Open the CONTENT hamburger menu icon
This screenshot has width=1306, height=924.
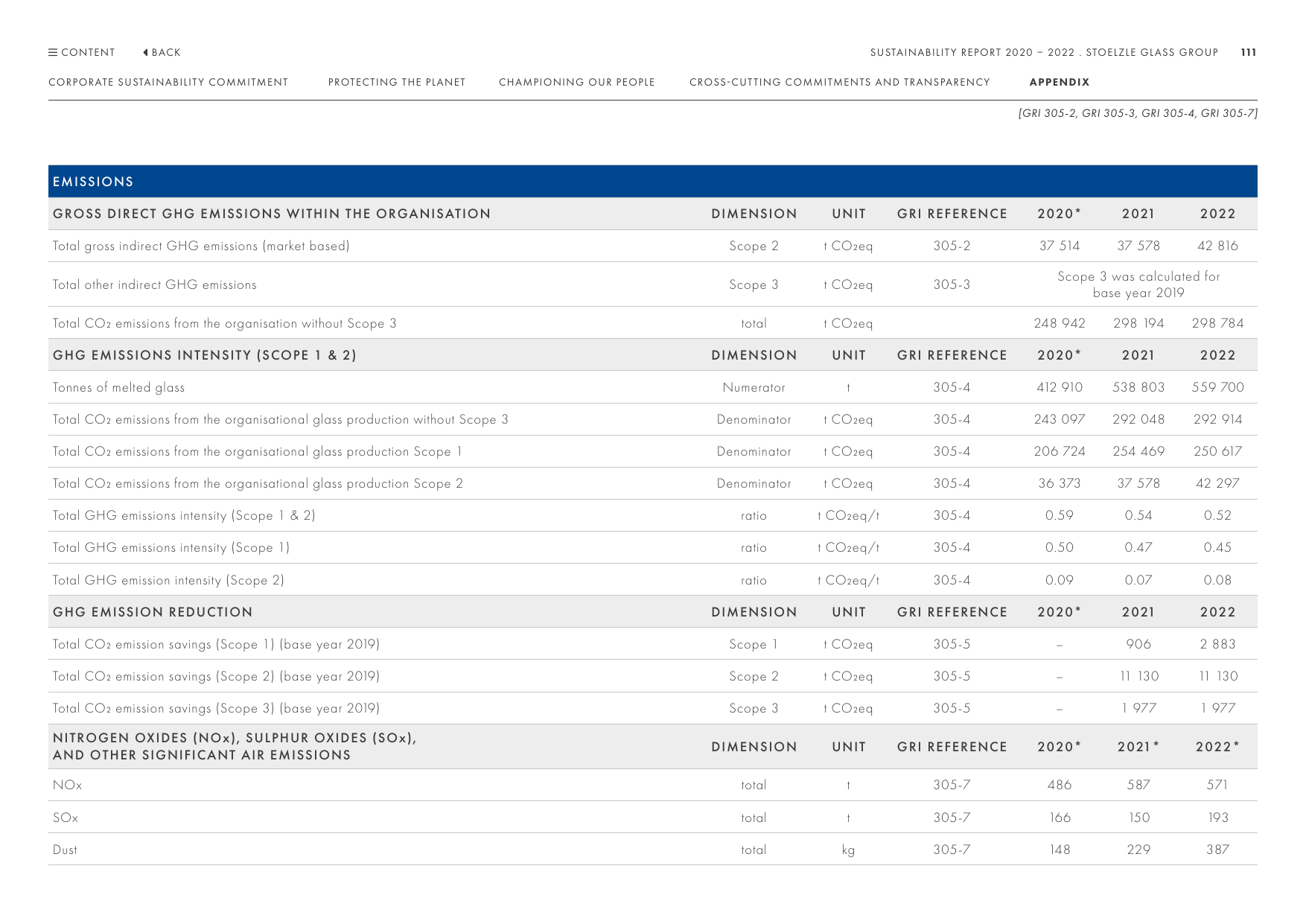coord(53,53)
